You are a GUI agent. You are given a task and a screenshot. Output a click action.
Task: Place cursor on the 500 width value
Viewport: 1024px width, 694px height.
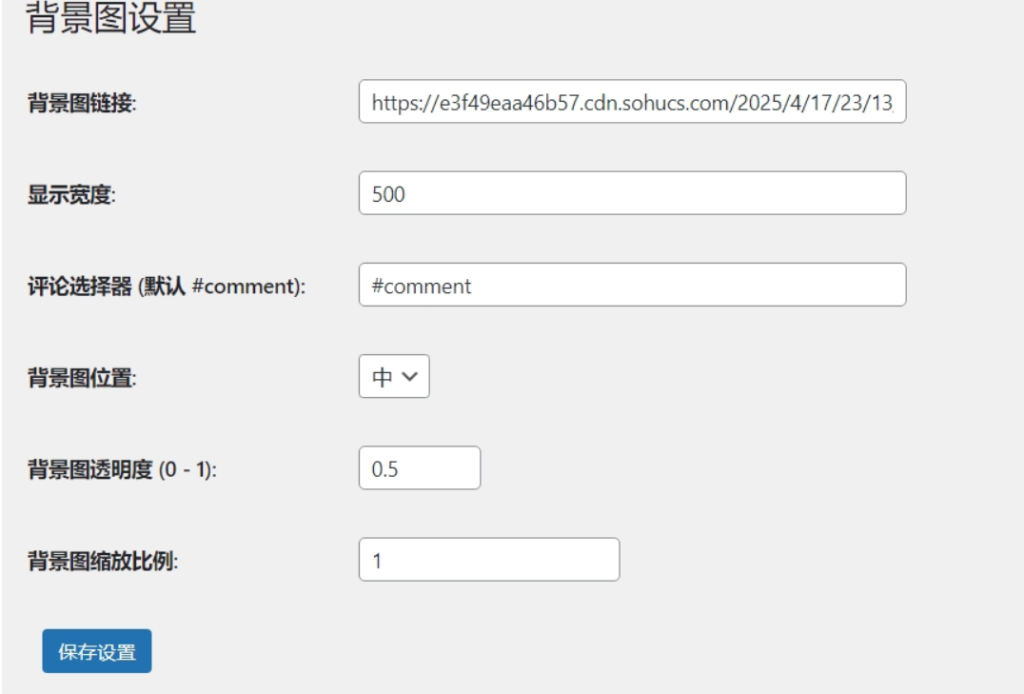388,194
